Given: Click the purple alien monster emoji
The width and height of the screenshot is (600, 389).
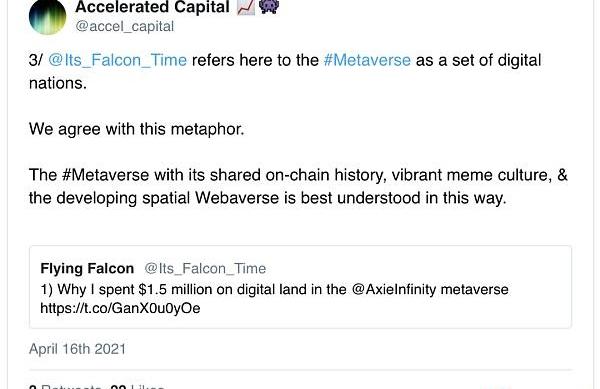Looking at the screenshot, I should click(269, 7).
